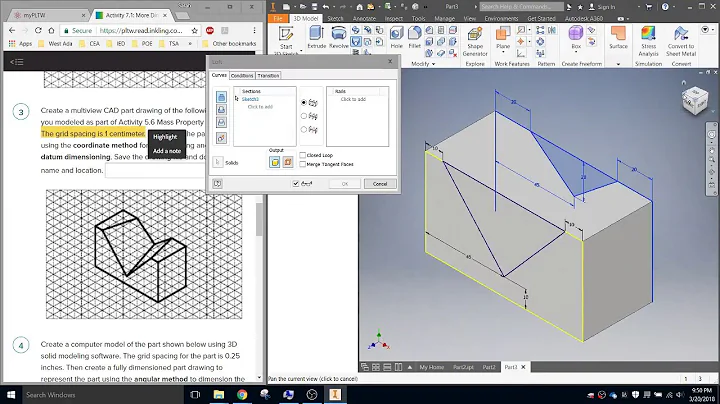Click the Highlight option in the popup
This screenshot has width=720, height=404.
165,137
